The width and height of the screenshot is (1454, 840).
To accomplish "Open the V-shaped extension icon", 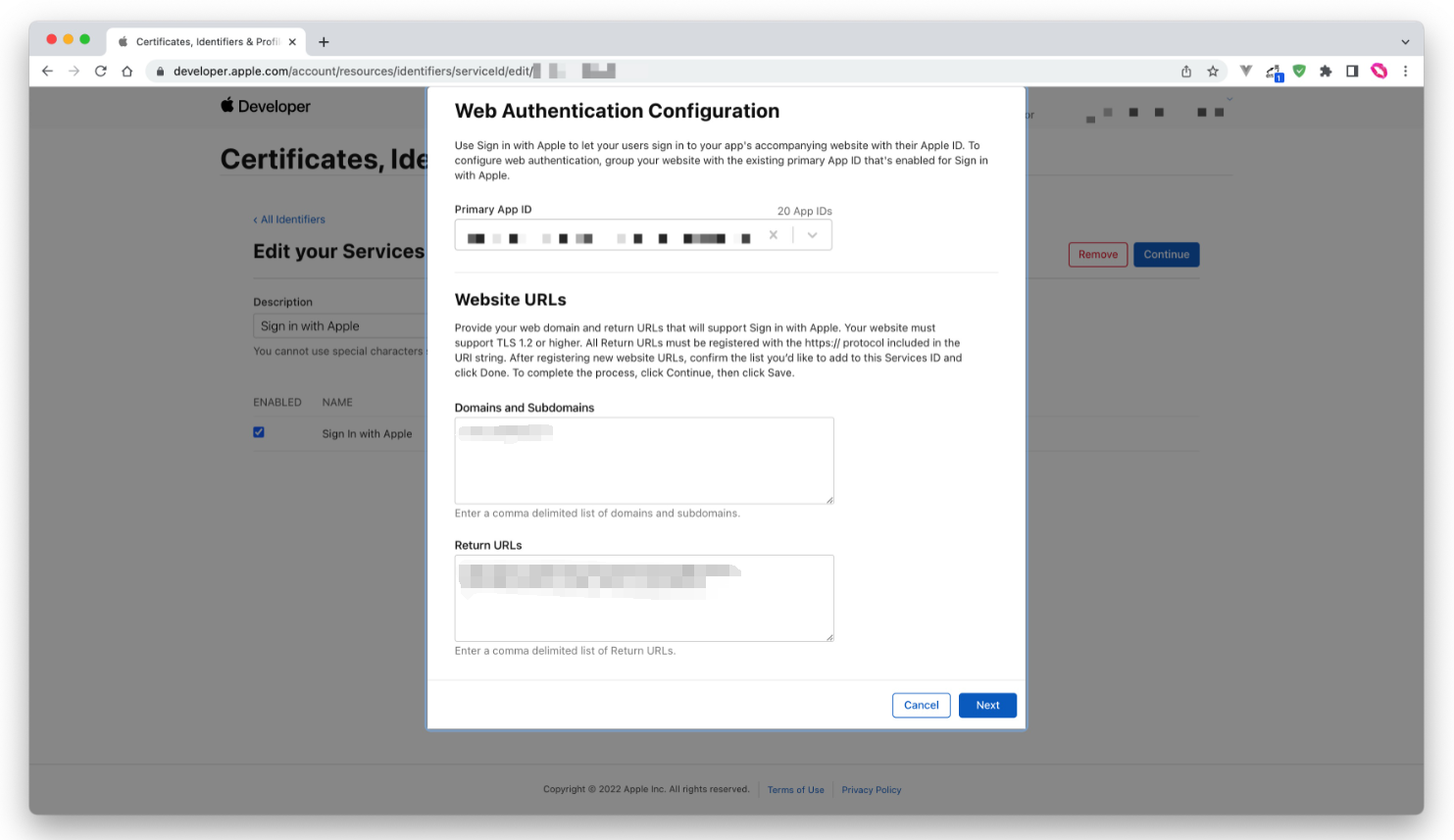I will (1246, 71).
